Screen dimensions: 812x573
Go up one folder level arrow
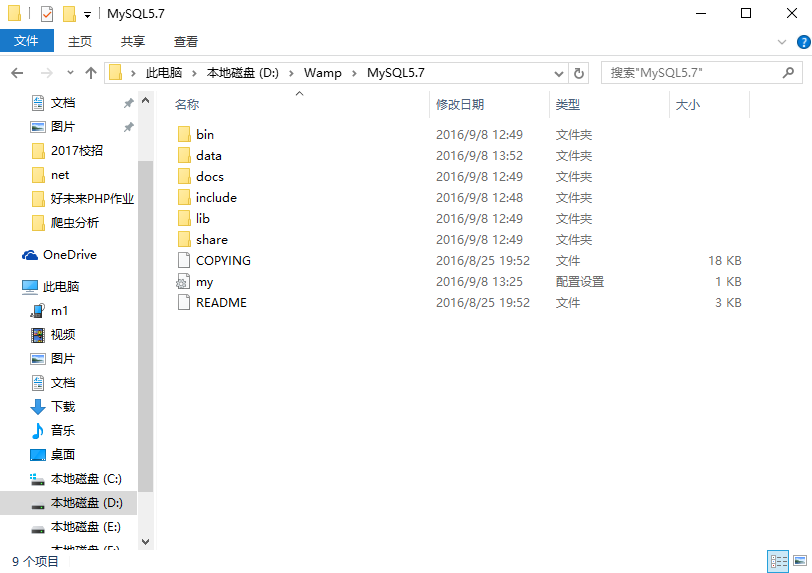point(91,73)
